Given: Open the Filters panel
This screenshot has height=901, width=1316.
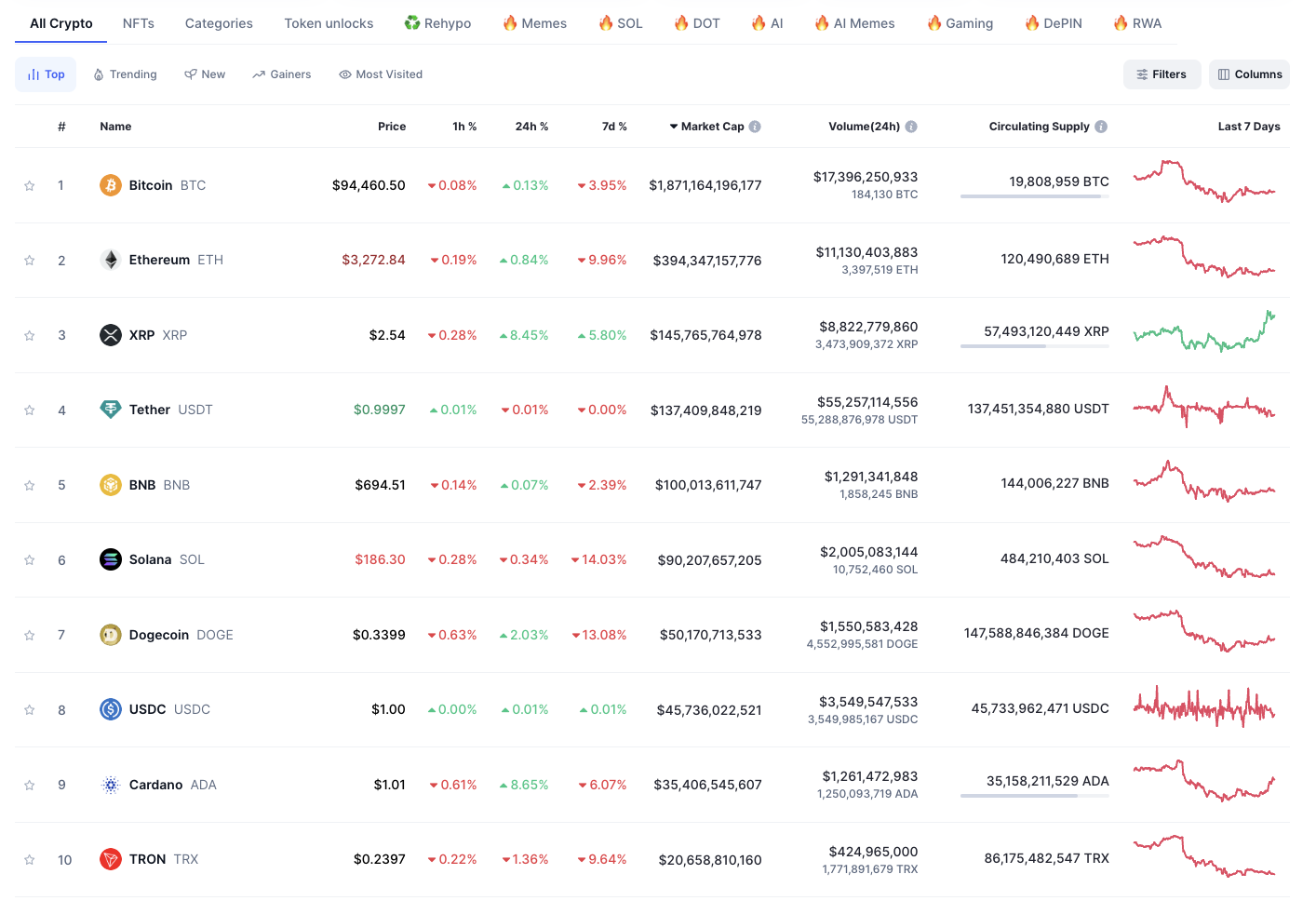Looking at the screenshot, I should pos(1162,74).
